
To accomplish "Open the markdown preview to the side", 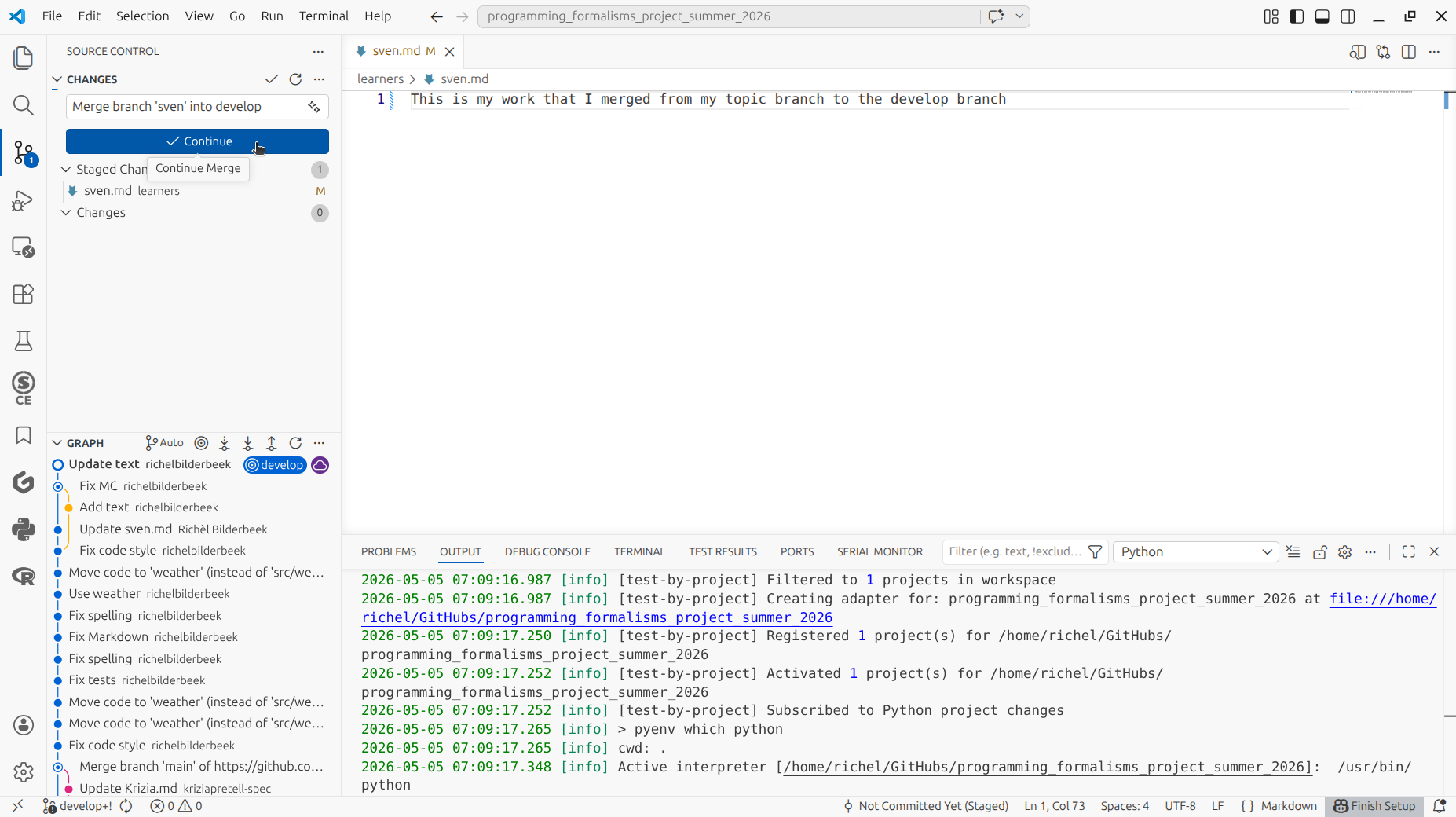I will pos(1357,52).
